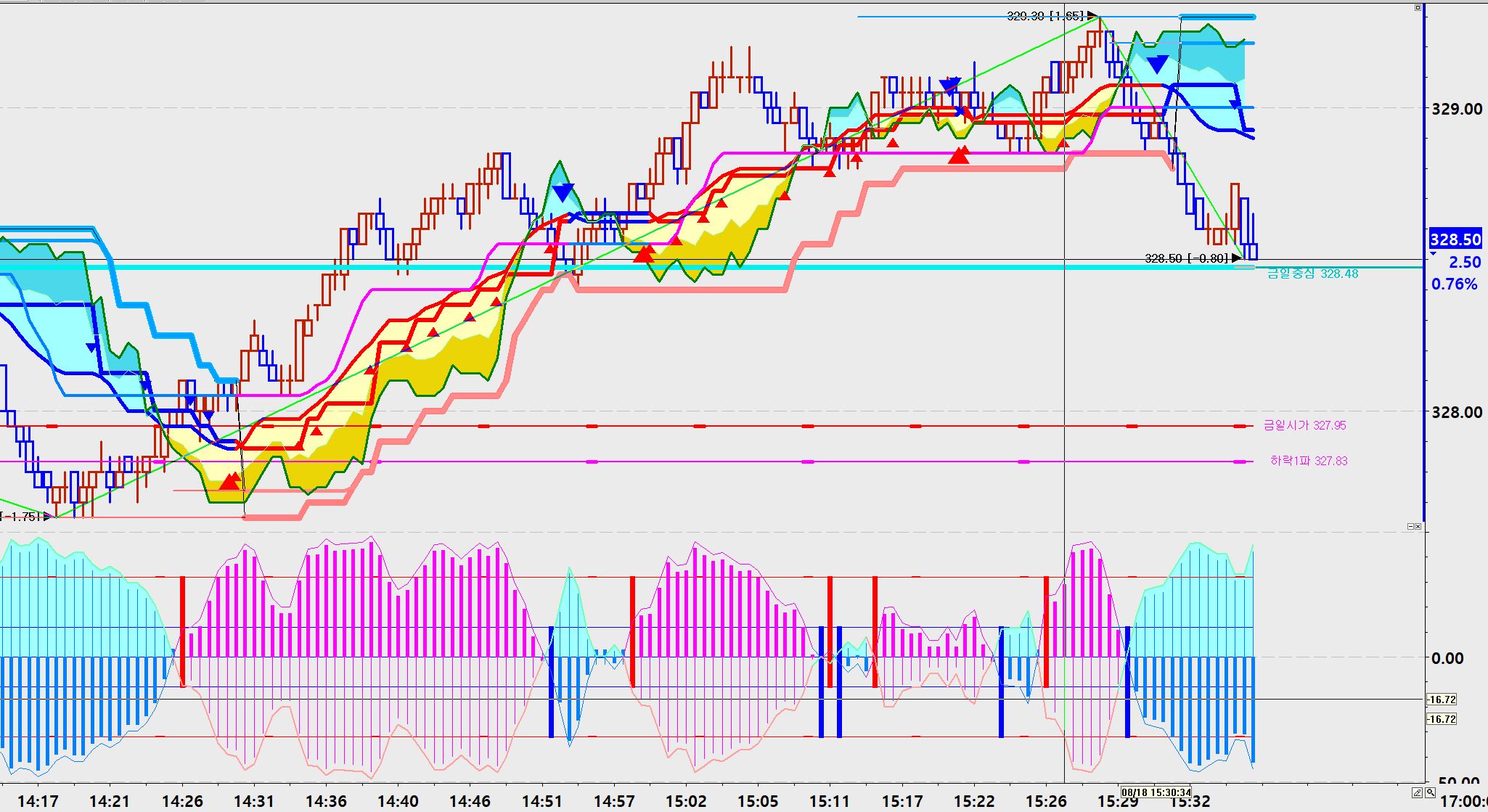The image size is (1488, 812).
Task: Click the 329.30 [1.65] high annotation
Action: (1045, 16)
